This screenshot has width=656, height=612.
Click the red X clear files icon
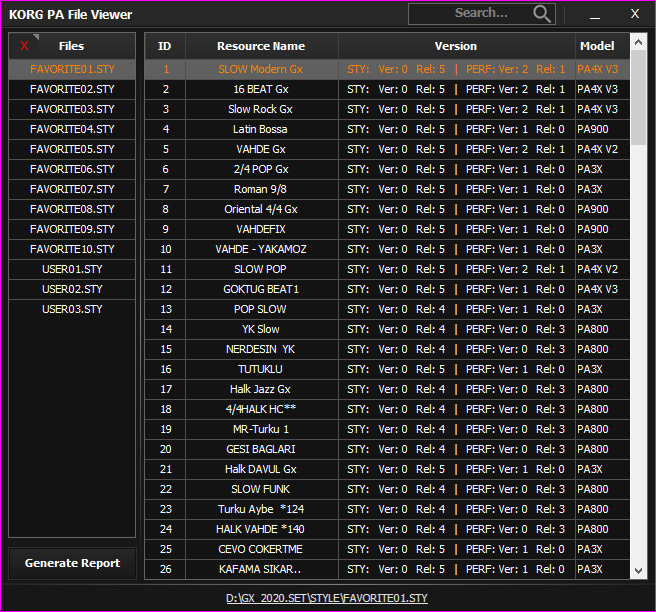click(24, 46)
